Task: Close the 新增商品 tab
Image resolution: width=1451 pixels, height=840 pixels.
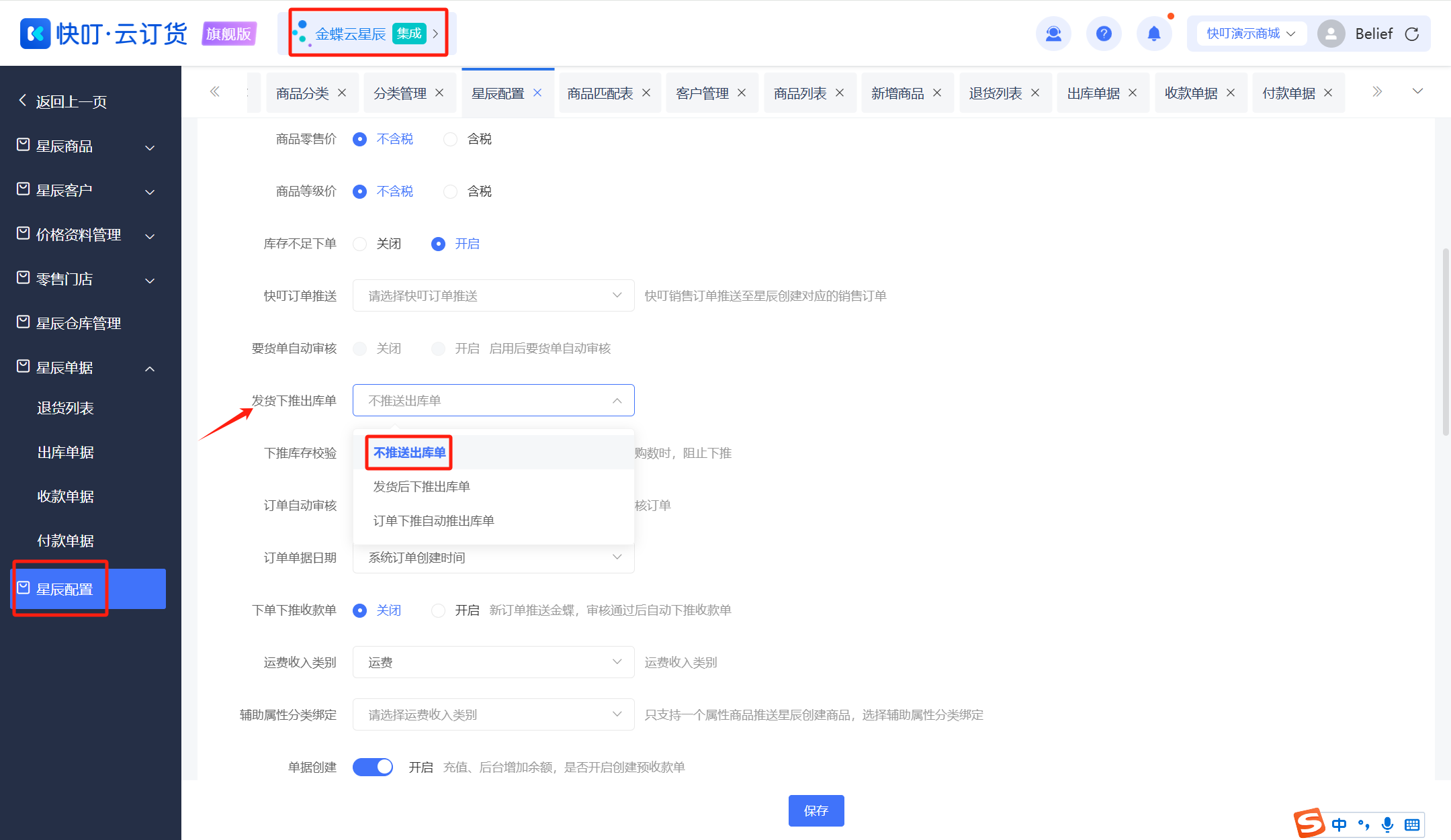Action: tap(937, 93)
